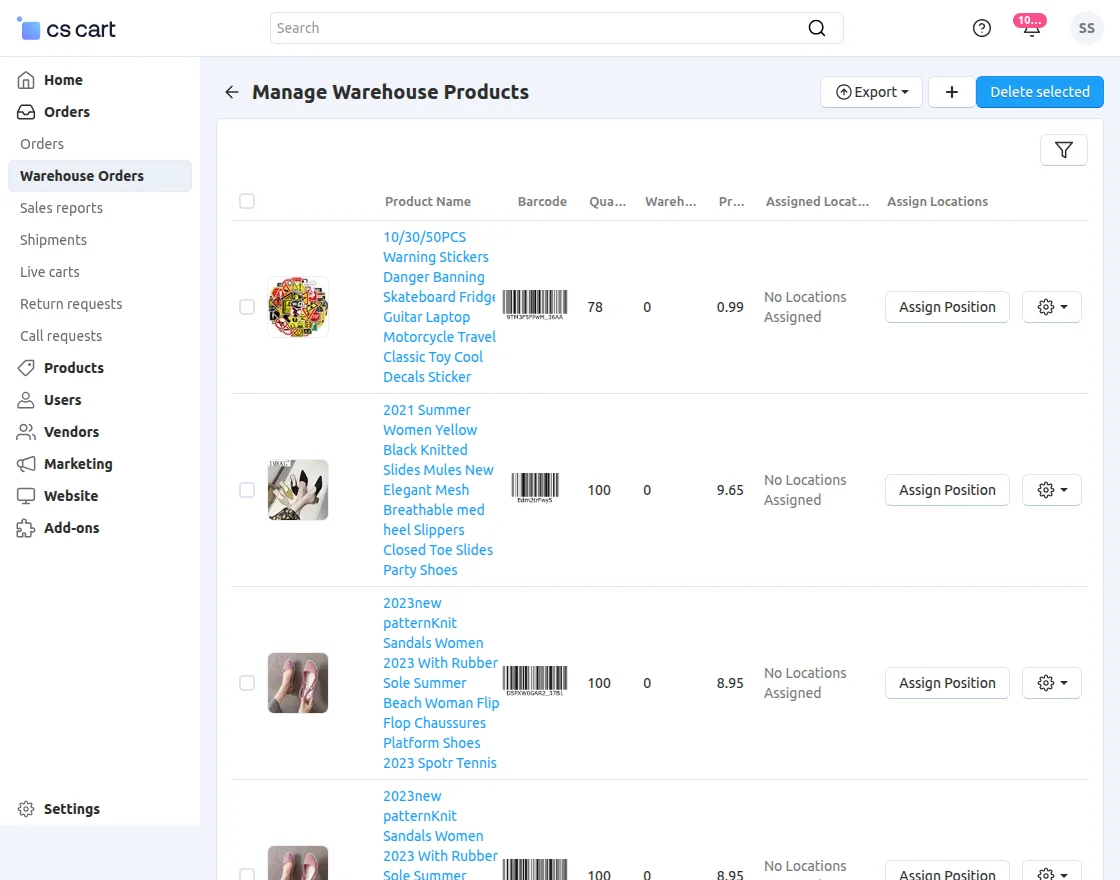This screenshot has width=1120, height=880.
Task: Select the 2021 Summer Women slippers checkbox
Action: coord(247,490)
